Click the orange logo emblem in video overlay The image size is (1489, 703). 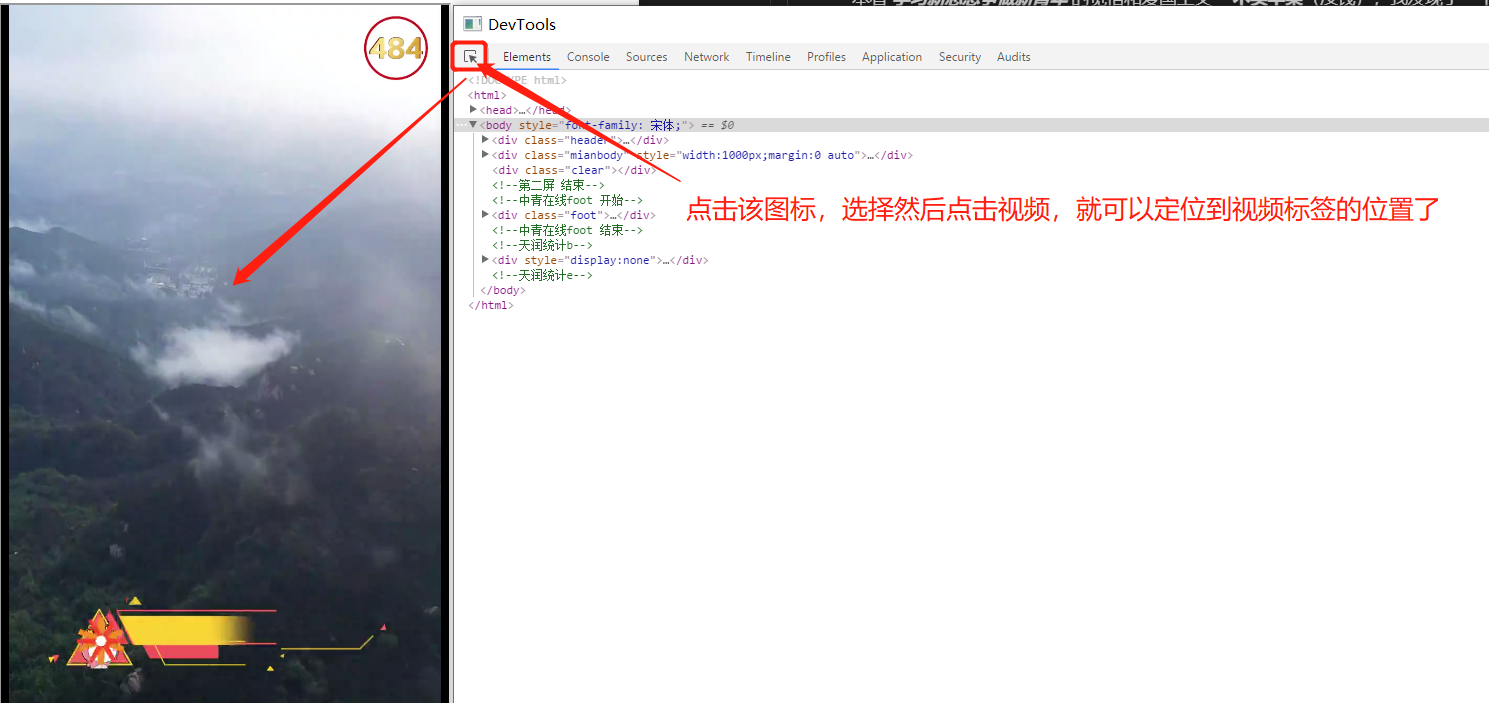(99, 639)
